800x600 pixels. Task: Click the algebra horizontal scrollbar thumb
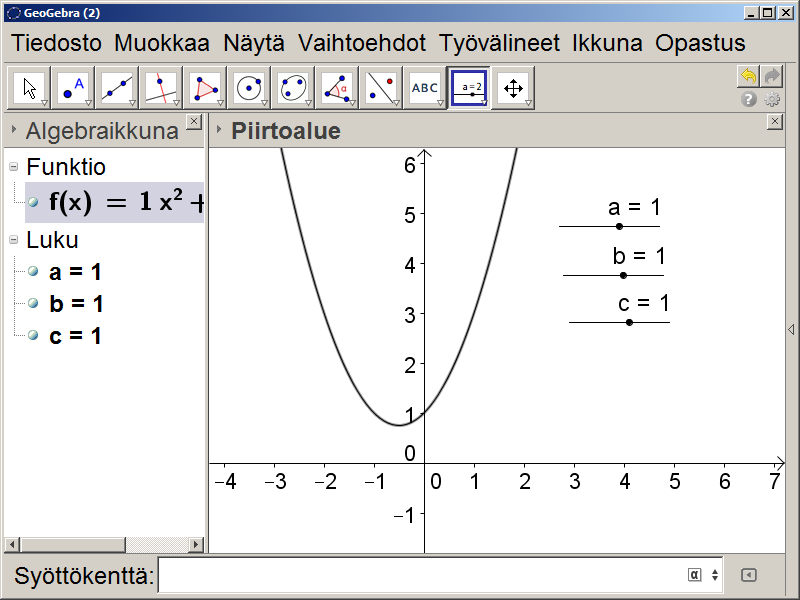pyautogui.click(x=72, y=544)
